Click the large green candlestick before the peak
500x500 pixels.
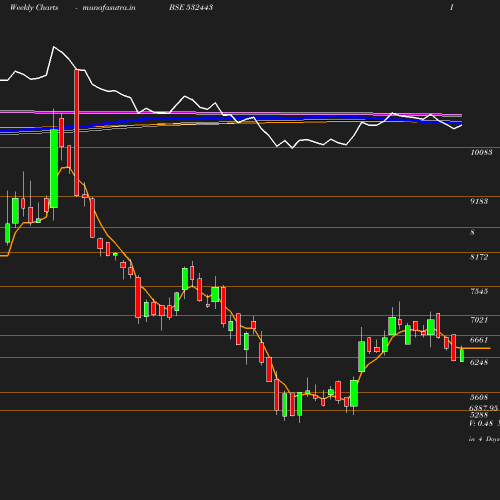(54, 168)
